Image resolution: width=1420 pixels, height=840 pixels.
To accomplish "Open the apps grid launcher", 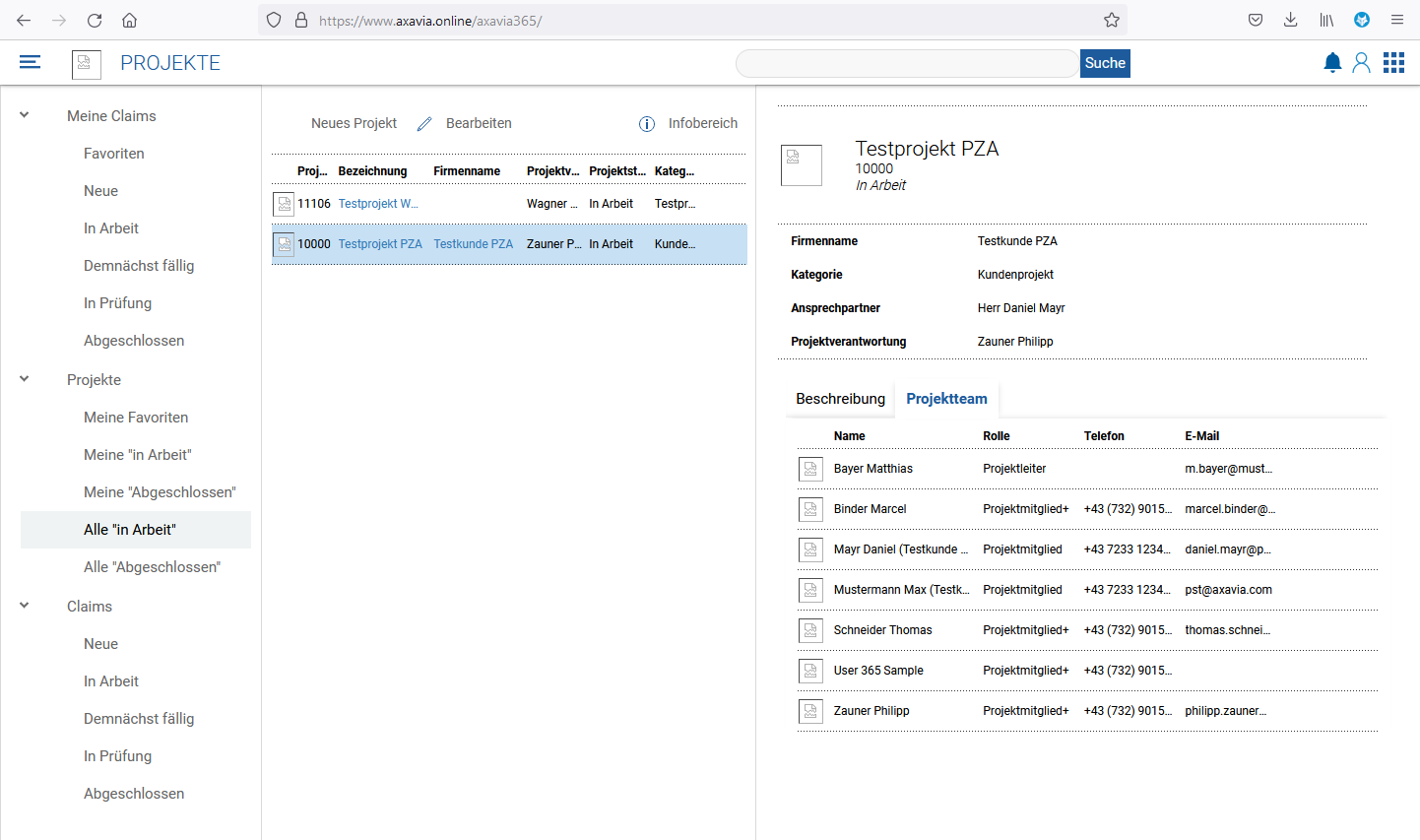I will pyautogui.click(x=1393, y=63).
